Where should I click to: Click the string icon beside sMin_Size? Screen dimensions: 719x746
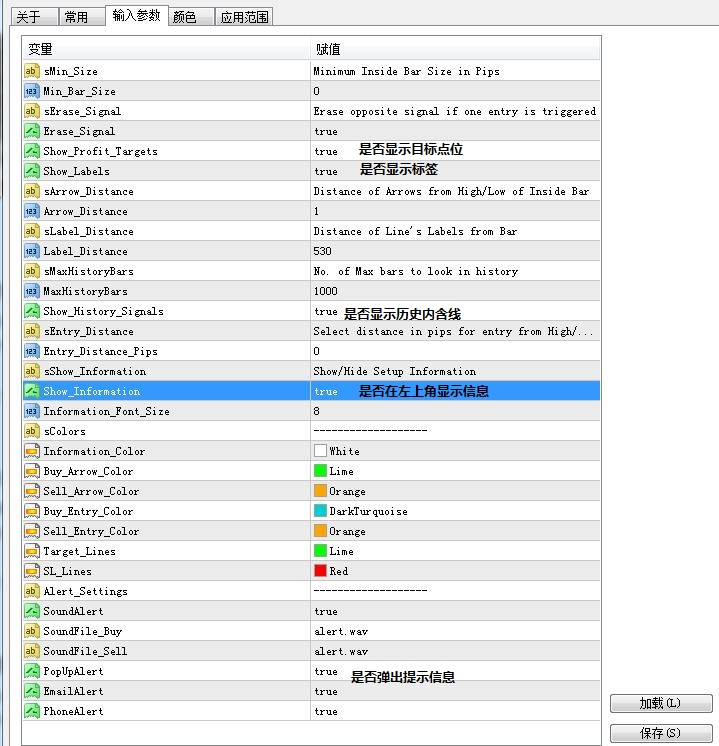coord(31,71)
